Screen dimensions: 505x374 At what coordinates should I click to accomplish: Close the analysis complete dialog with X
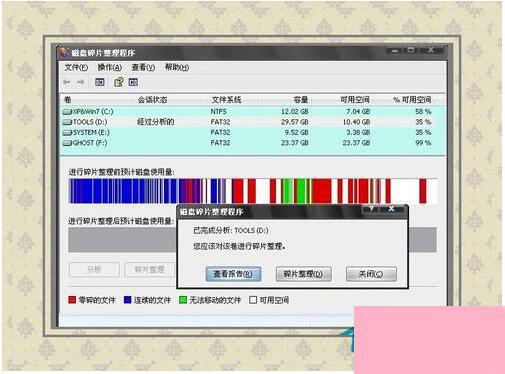pyautogui.click(x=392, y=209)
